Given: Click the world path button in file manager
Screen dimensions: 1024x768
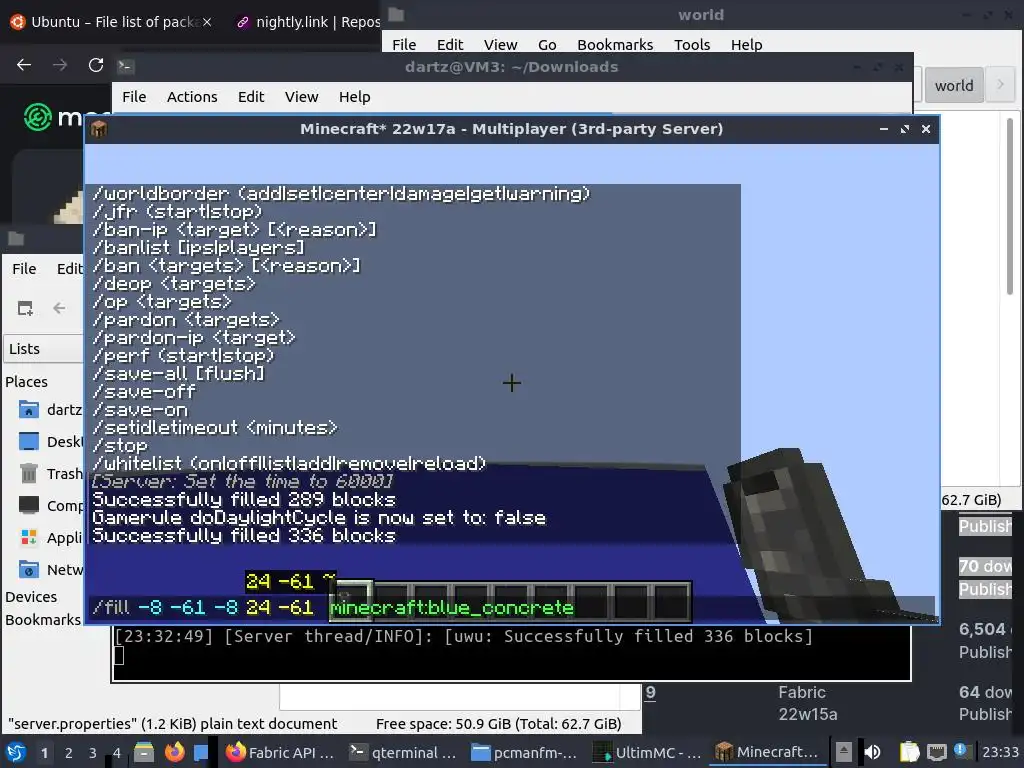Looking at the screenshot, I should tap(953, 86).
